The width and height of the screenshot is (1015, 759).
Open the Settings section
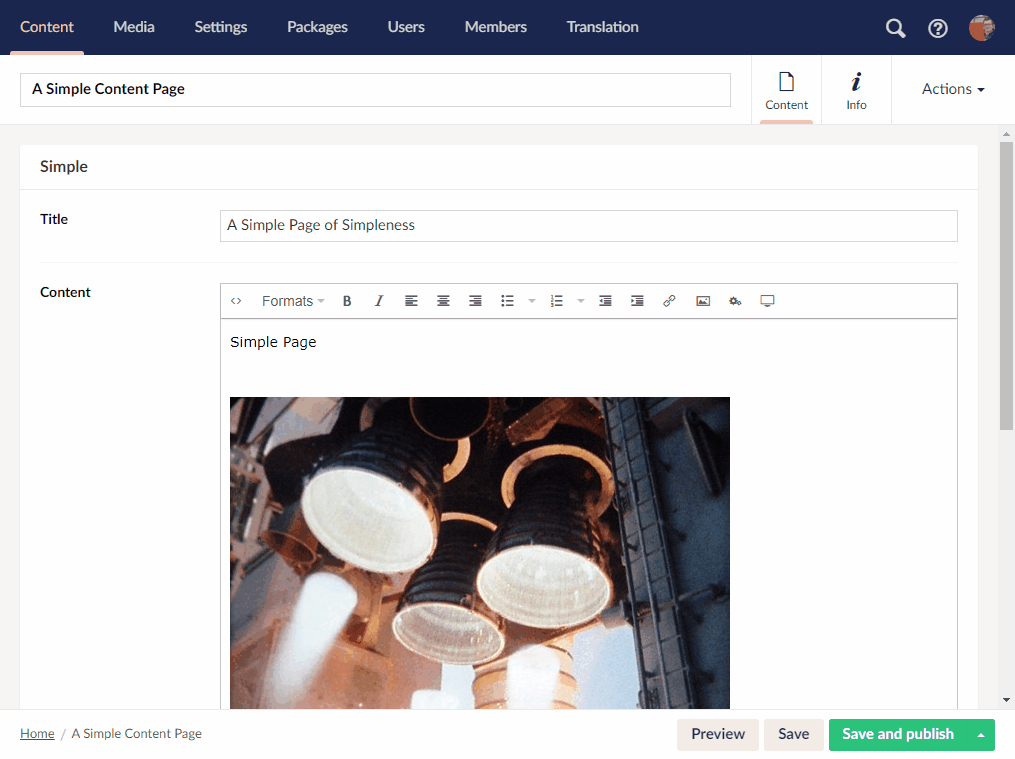pyautogui.click(x=221, y=27)
